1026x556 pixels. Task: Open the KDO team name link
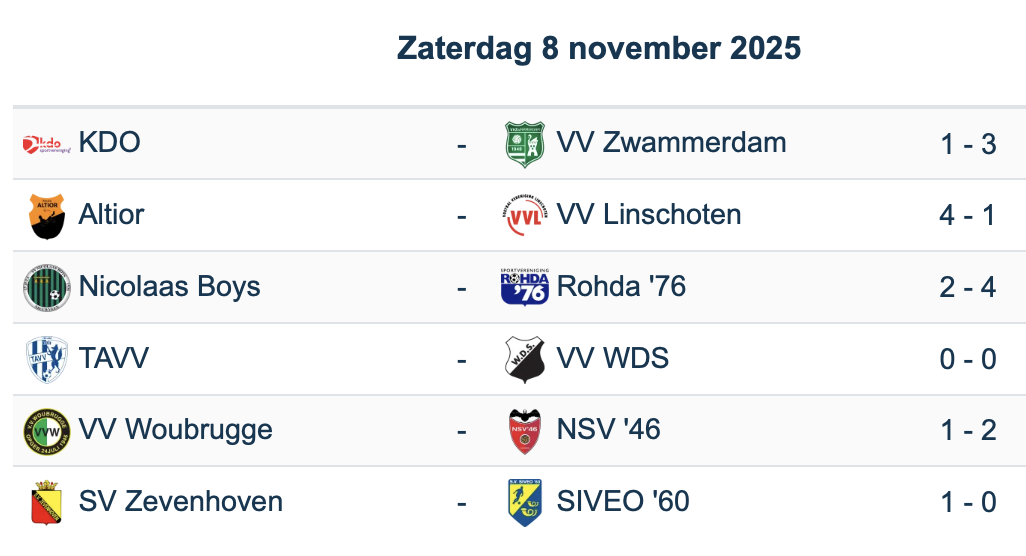[109, 143]
